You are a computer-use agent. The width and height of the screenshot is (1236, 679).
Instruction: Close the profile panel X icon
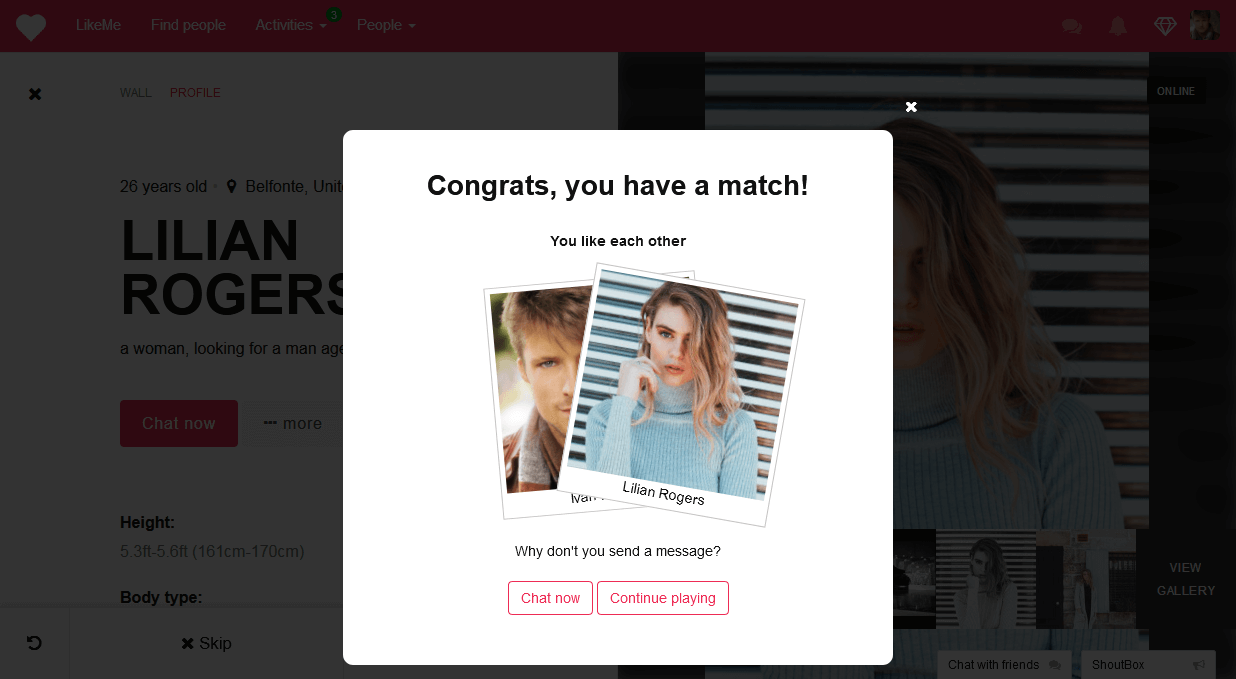tap(35, 94)
